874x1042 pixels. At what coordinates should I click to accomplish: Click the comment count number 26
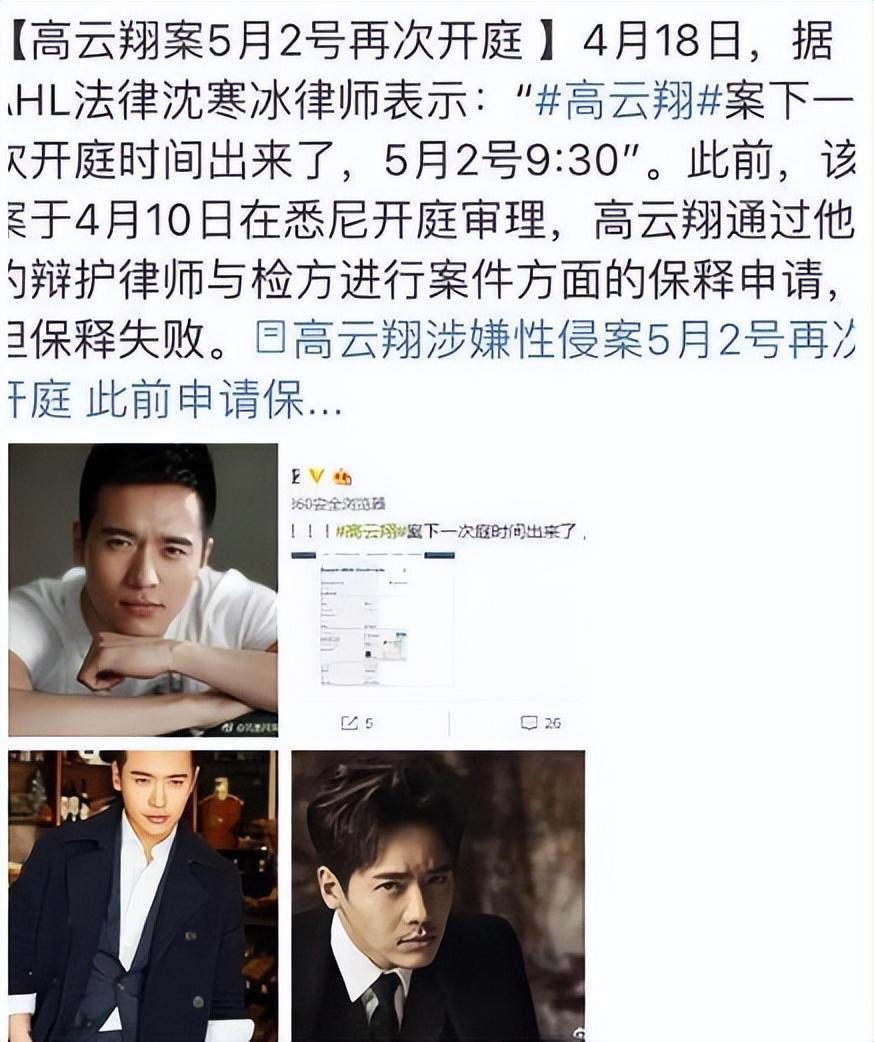click(552, 723)
